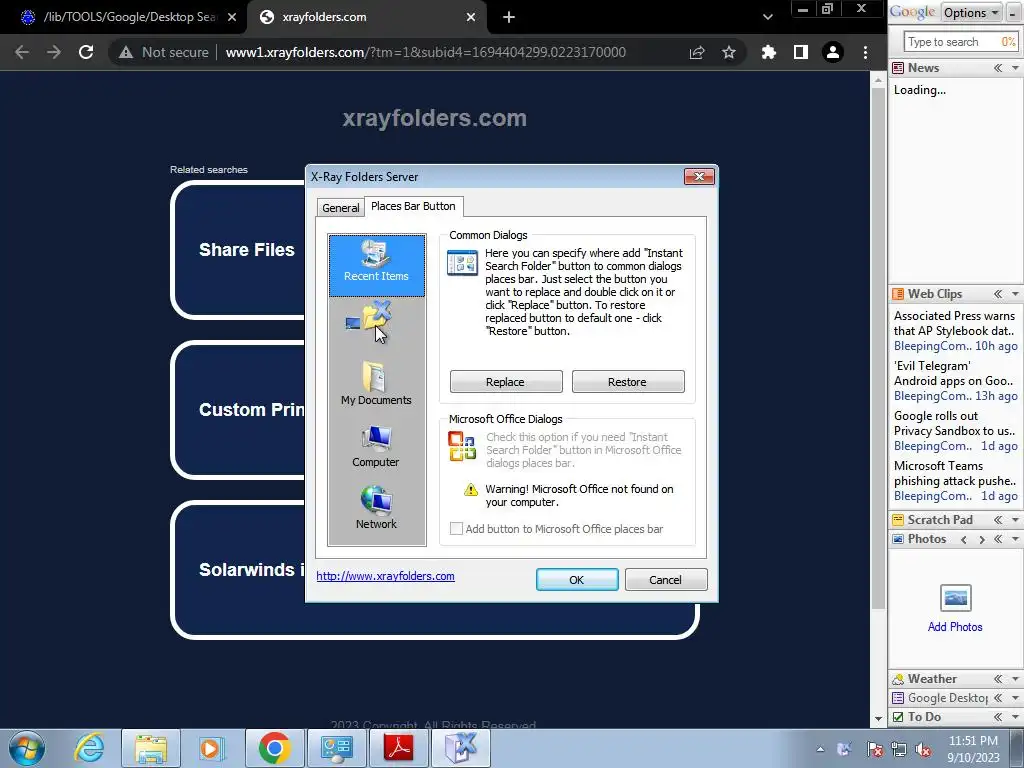Open Microsoft Teams phishing attack clip
Viewport: 1024px width, 768px height.
click(955, 481)
